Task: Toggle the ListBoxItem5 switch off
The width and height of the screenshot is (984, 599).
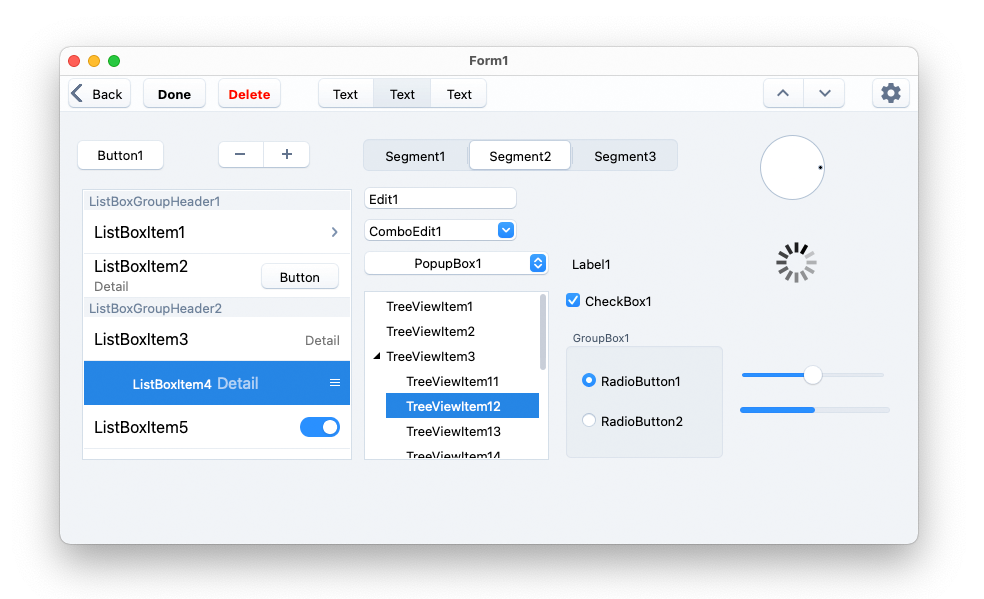Action: coord(320,427)
